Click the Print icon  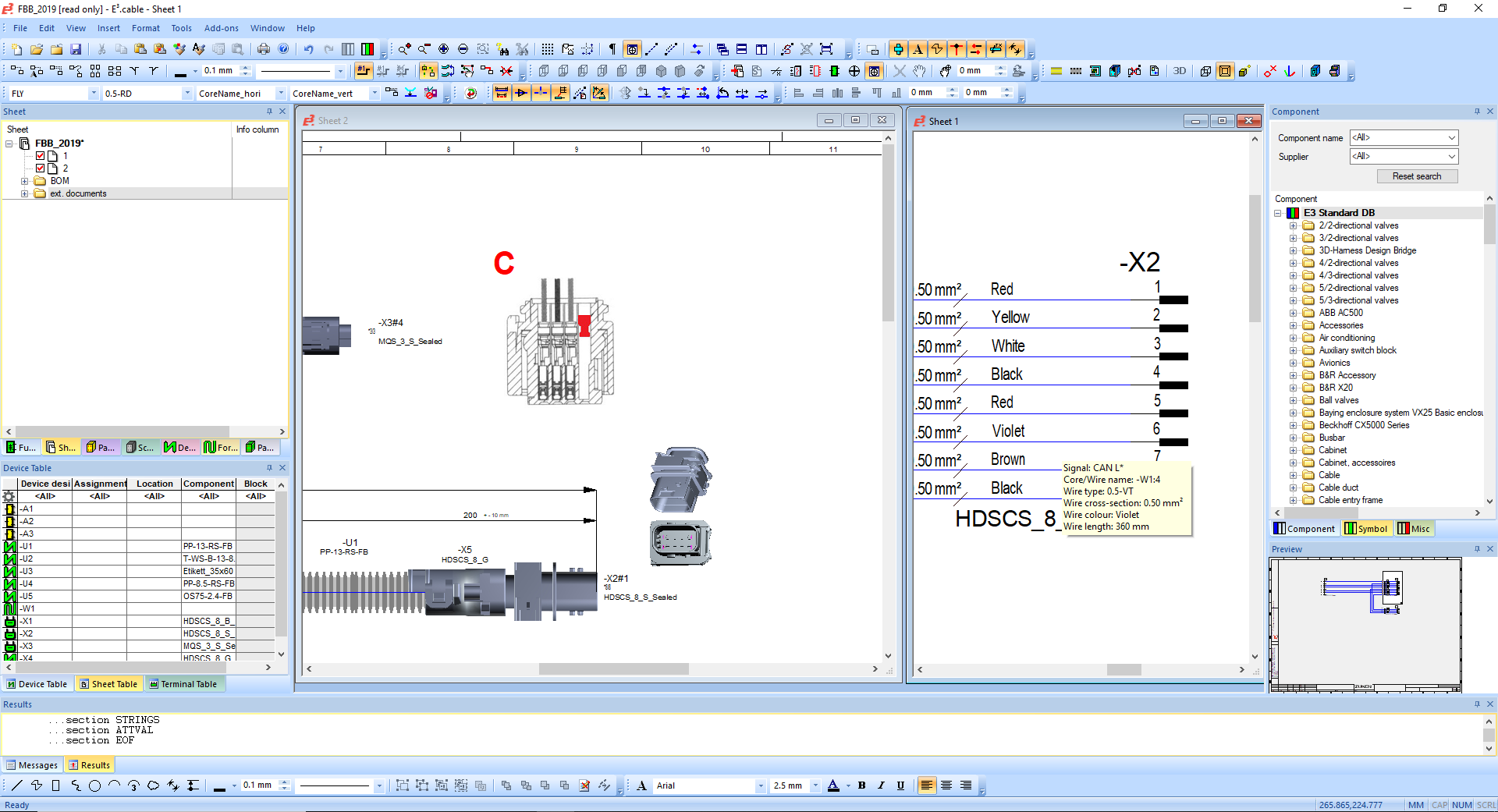[264, 49]
